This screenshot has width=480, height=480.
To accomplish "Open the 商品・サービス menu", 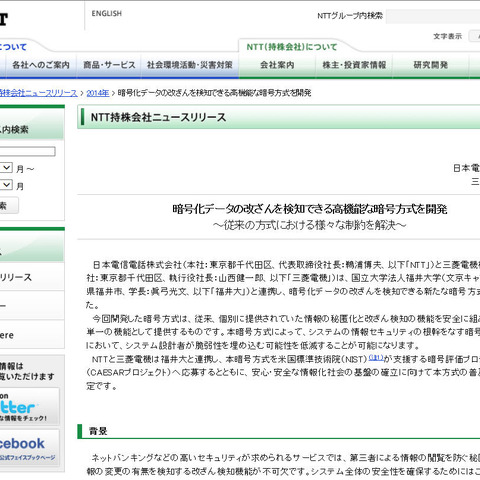I will coord(109,65).
